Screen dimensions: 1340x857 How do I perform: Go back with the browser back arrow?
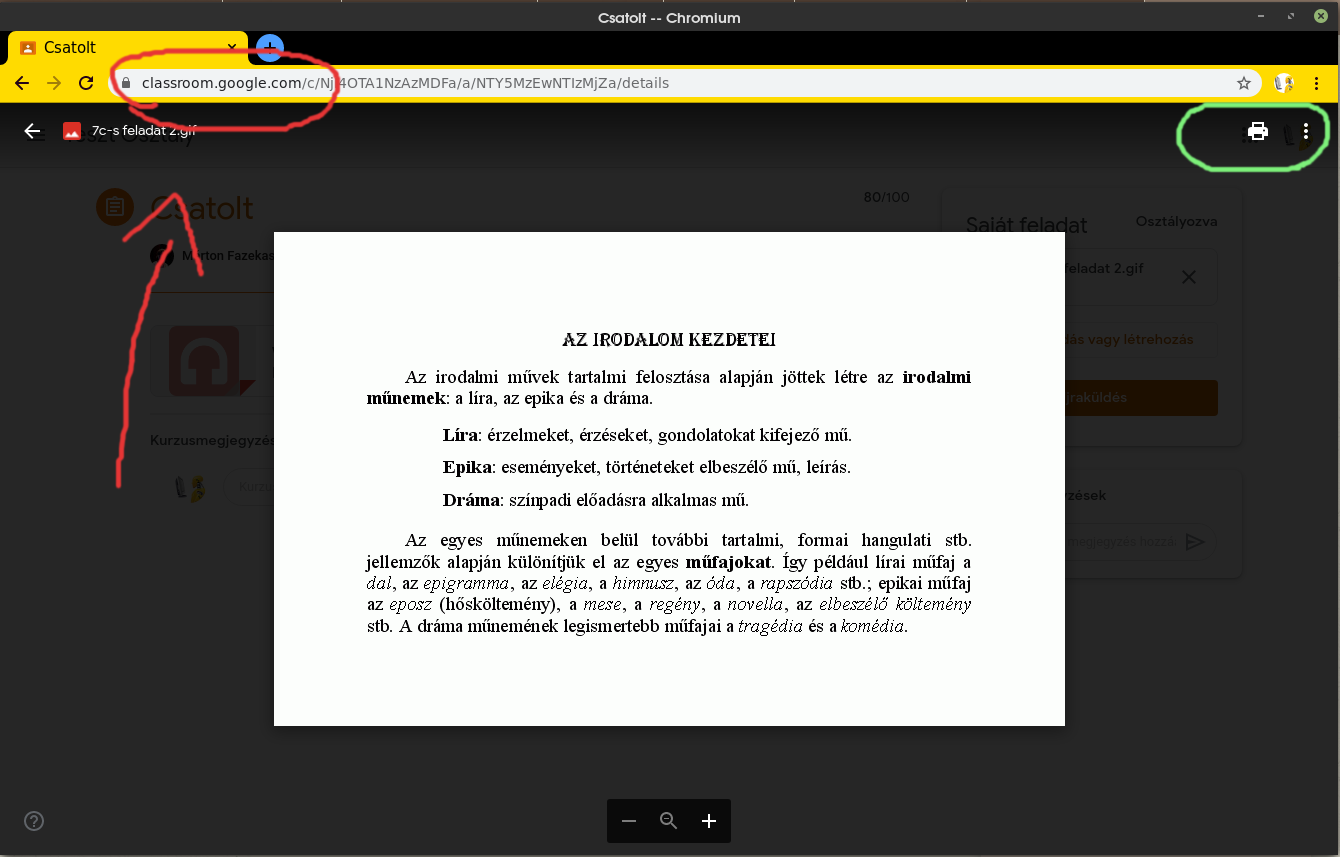click(x=22, y=84)
